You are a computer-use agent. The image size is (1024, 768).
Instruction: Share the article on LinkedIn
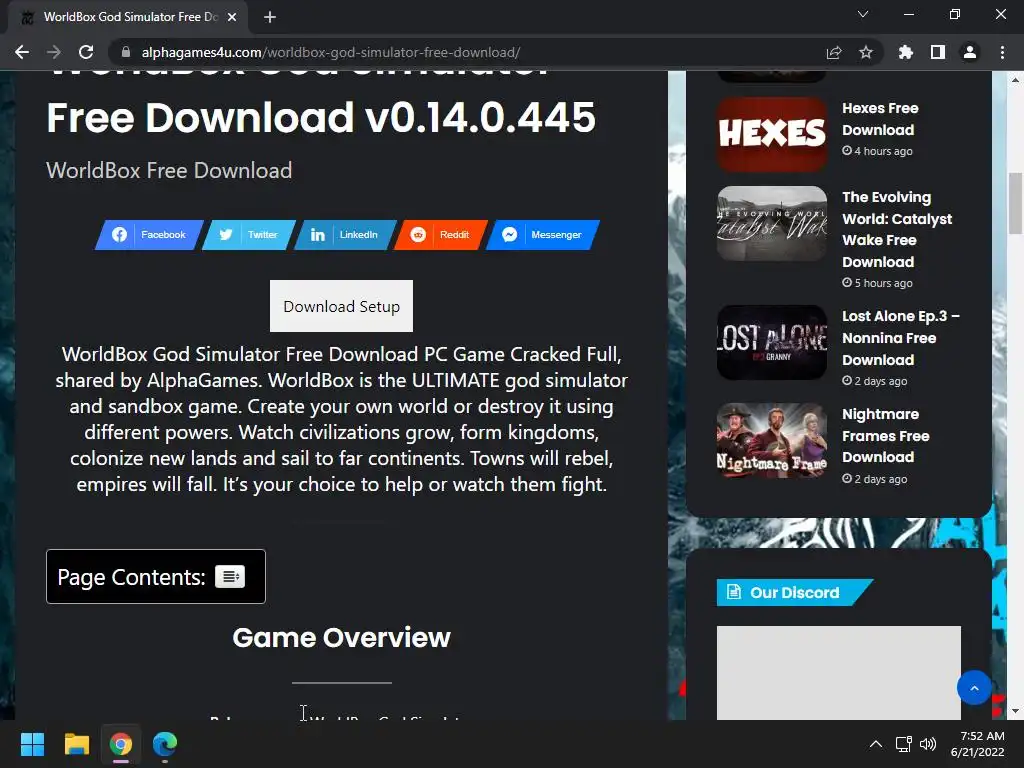coord(345,234)
